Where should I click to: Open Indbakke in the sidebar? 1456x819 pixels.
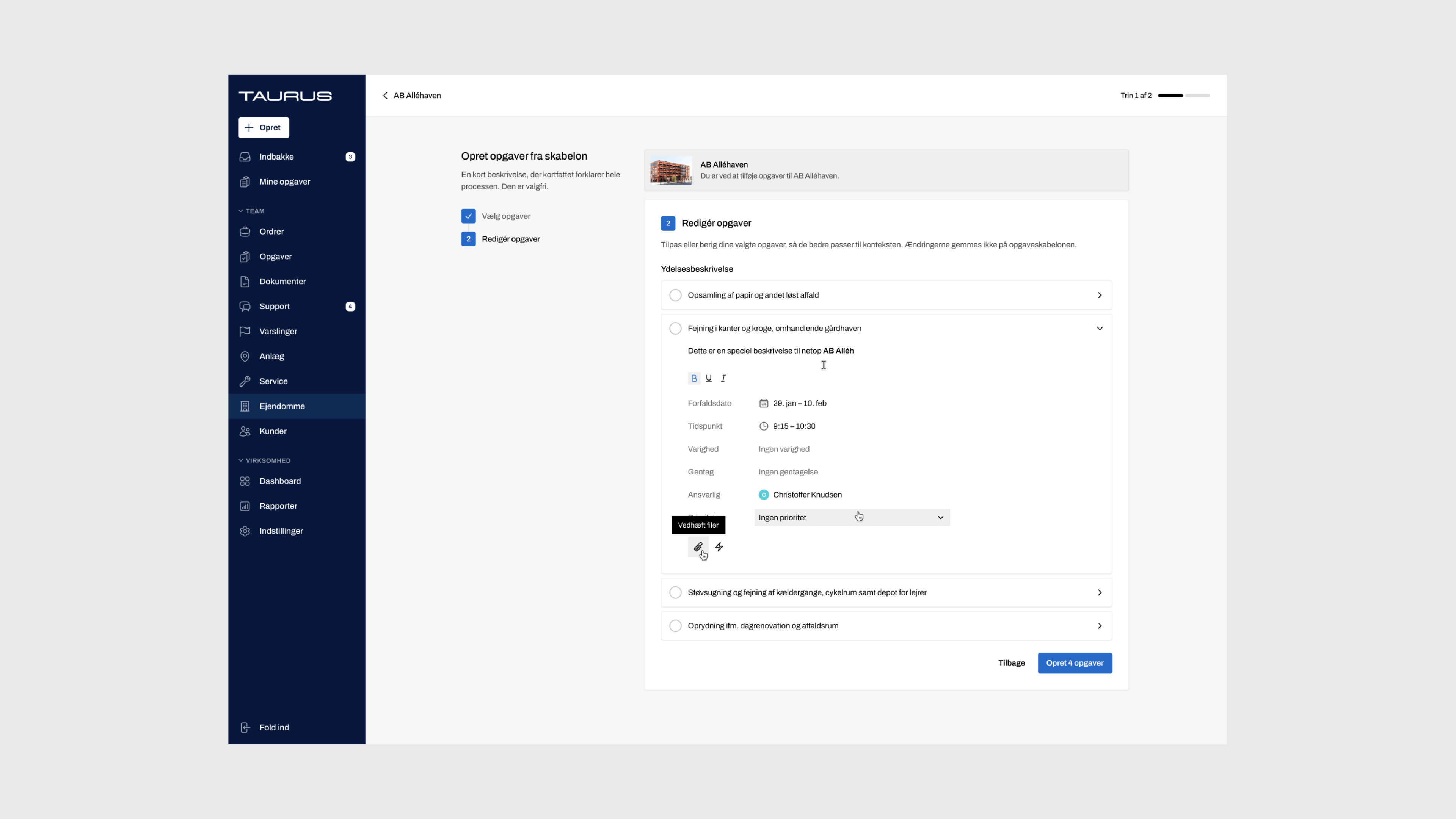click(x=276, y=157)
